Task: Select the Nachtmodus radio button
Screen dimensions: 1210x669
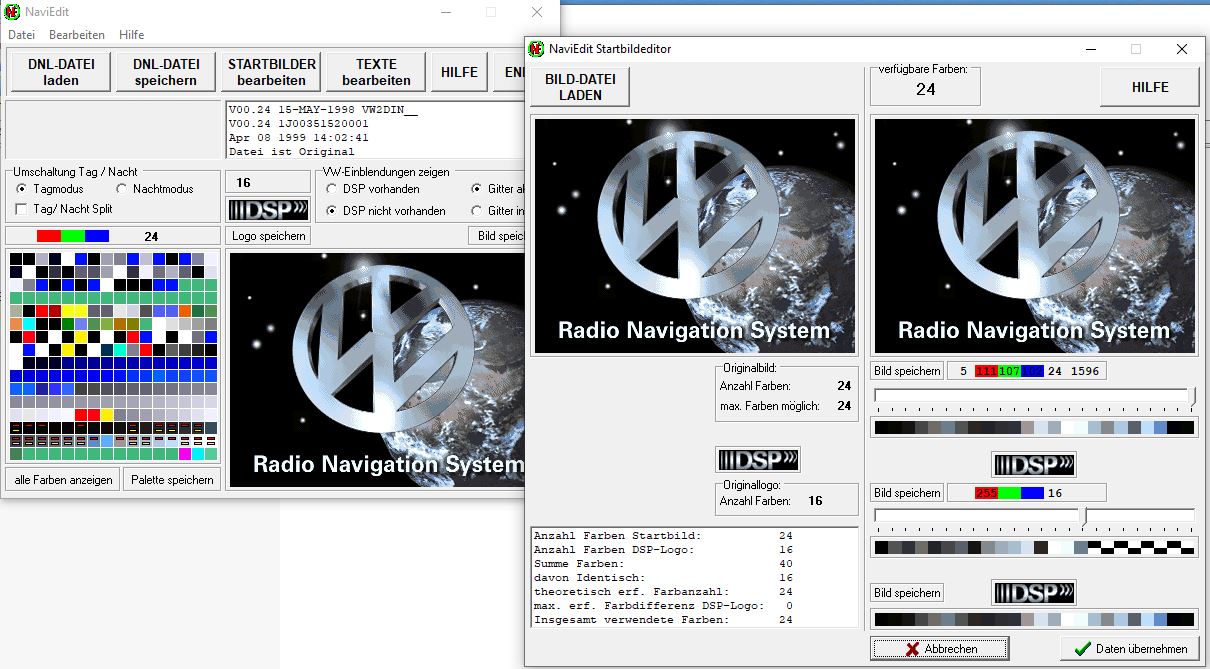Action: coord(122,189)
